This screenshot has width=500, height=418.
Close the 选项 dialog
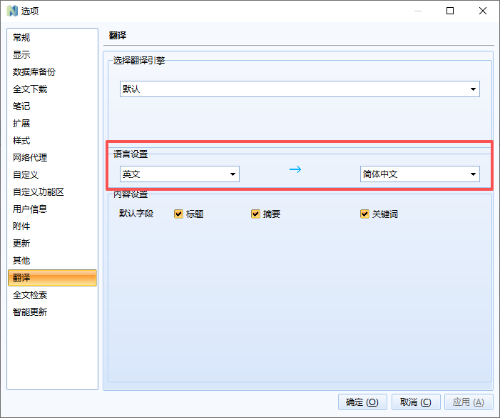pyautogui.click(x=483, y=11)
